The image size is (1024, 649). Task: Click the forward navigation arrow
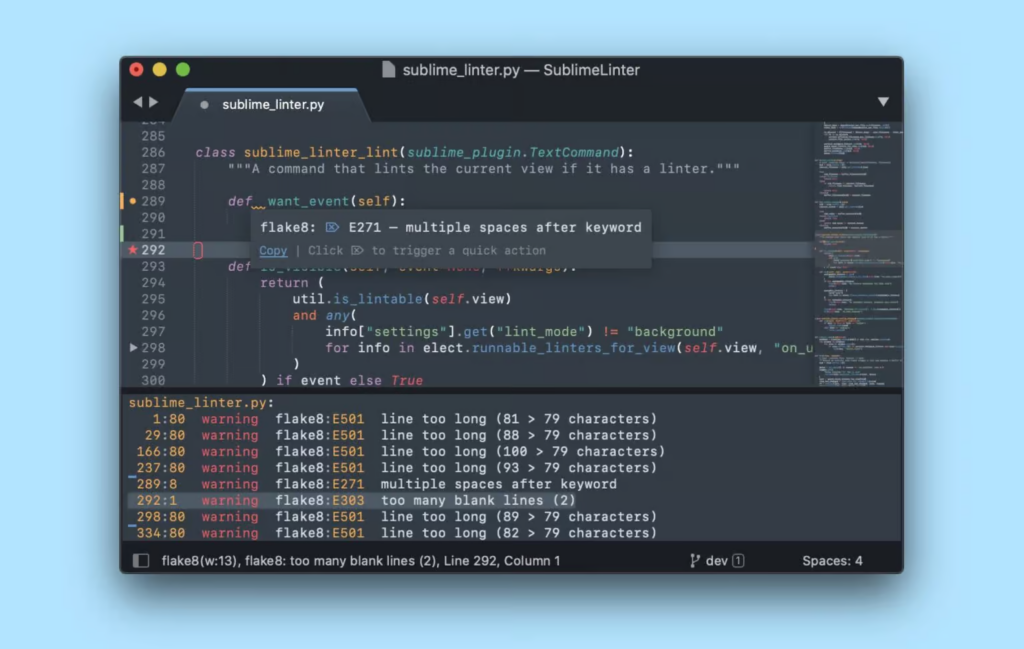pyautogui.click(x=154, y=101)
